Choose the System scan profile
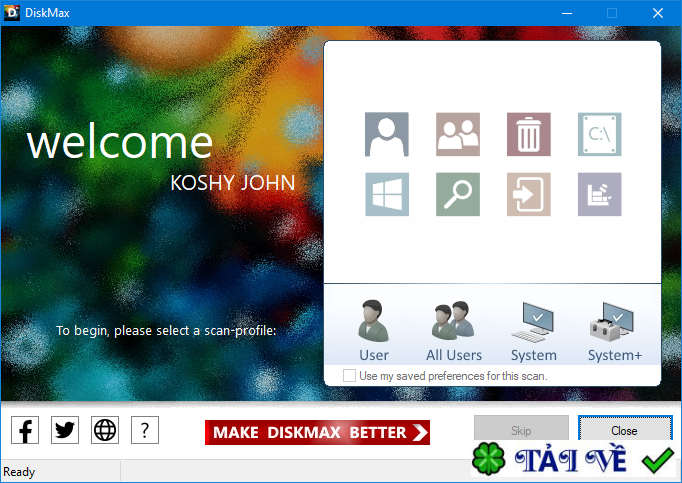682x483 pixels. point(534,331)
